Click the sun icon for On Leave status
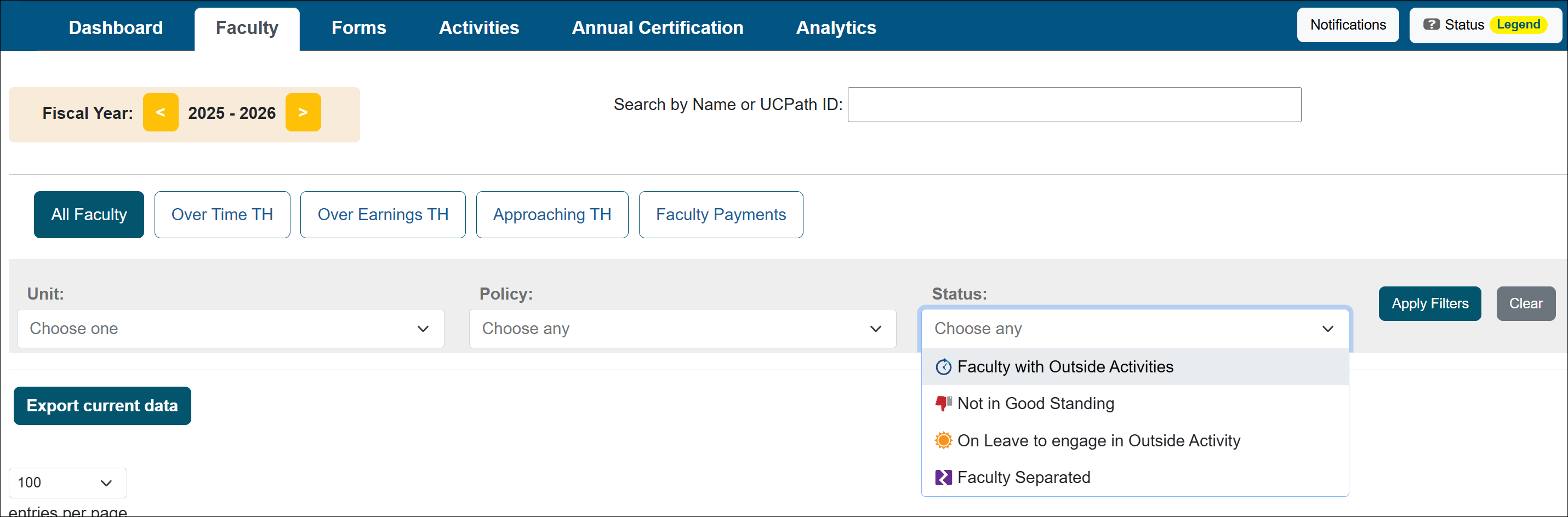Image resolution: width=1568 pixels, height=517 pixels. pos(943,440)
